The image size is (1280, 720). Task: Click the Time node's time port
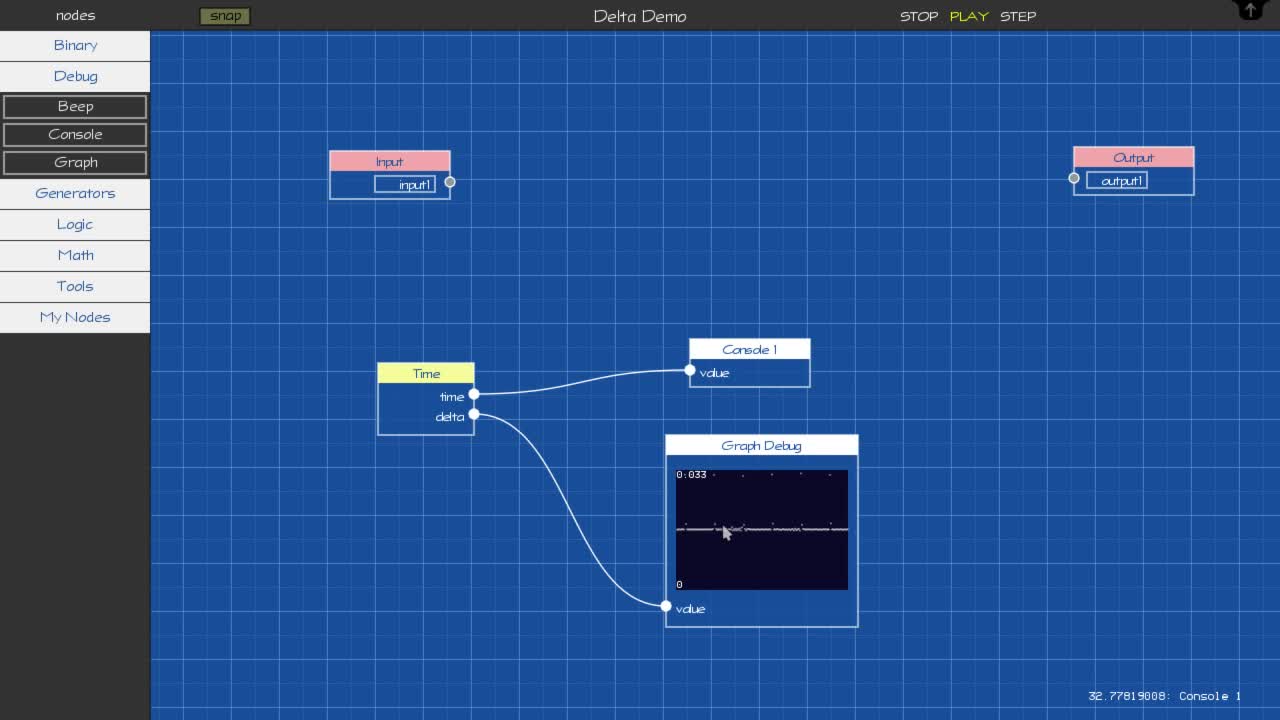[474, 394]
